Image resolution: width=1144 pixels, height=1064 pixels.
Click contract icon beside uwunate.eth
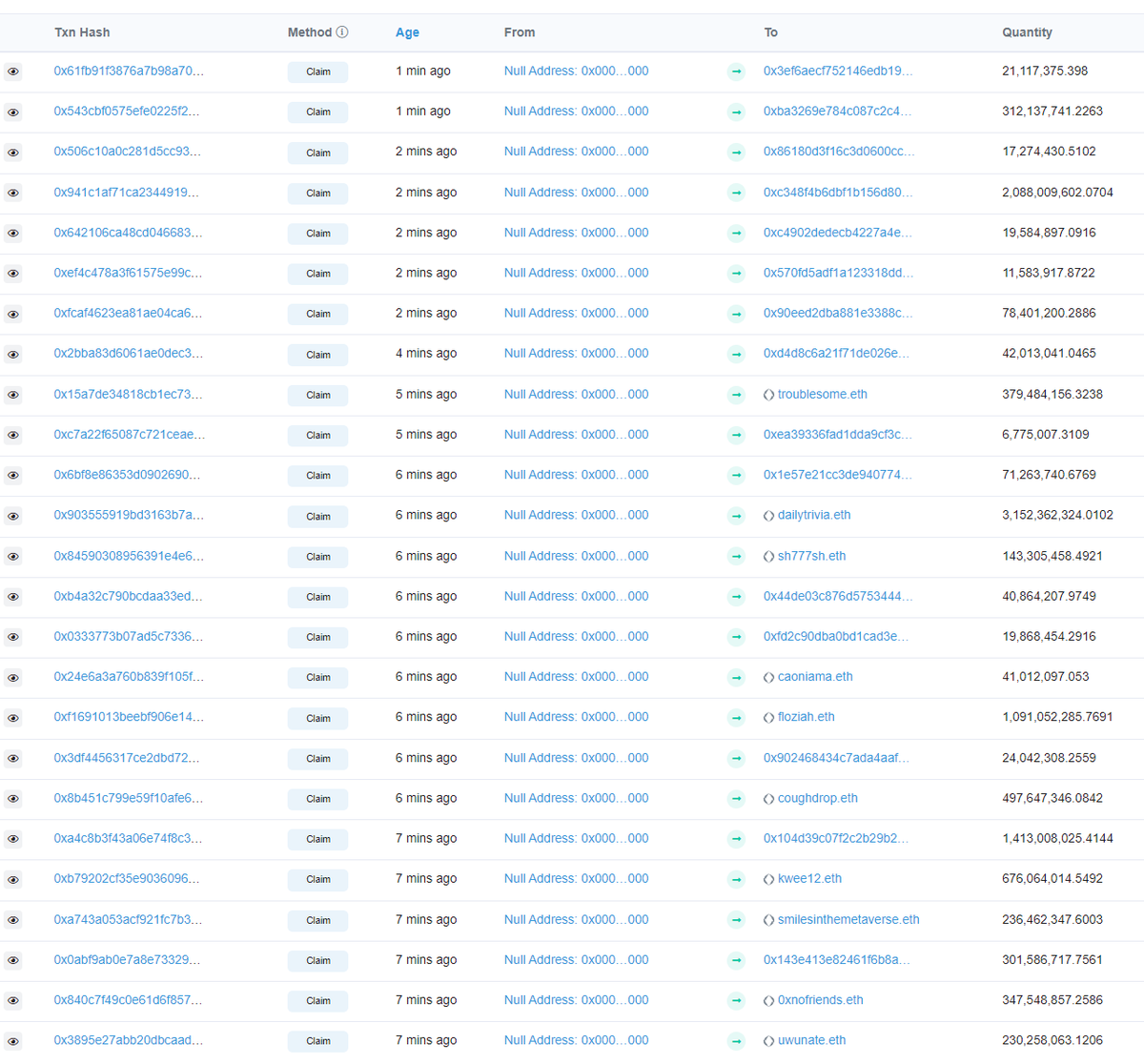coord(768,1041)
